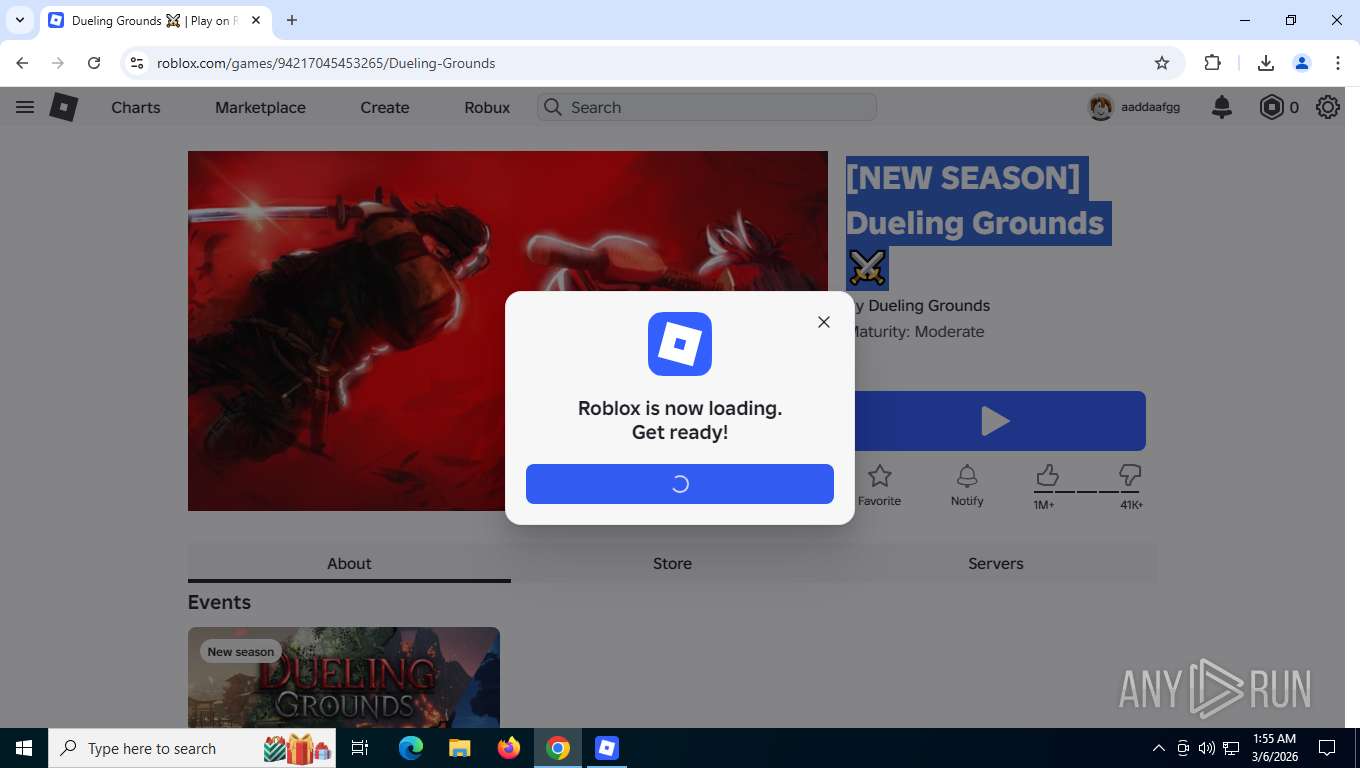Click the like-dislike vote ratio bar
Viewport: 1360px width, 768px height.
1087,492
